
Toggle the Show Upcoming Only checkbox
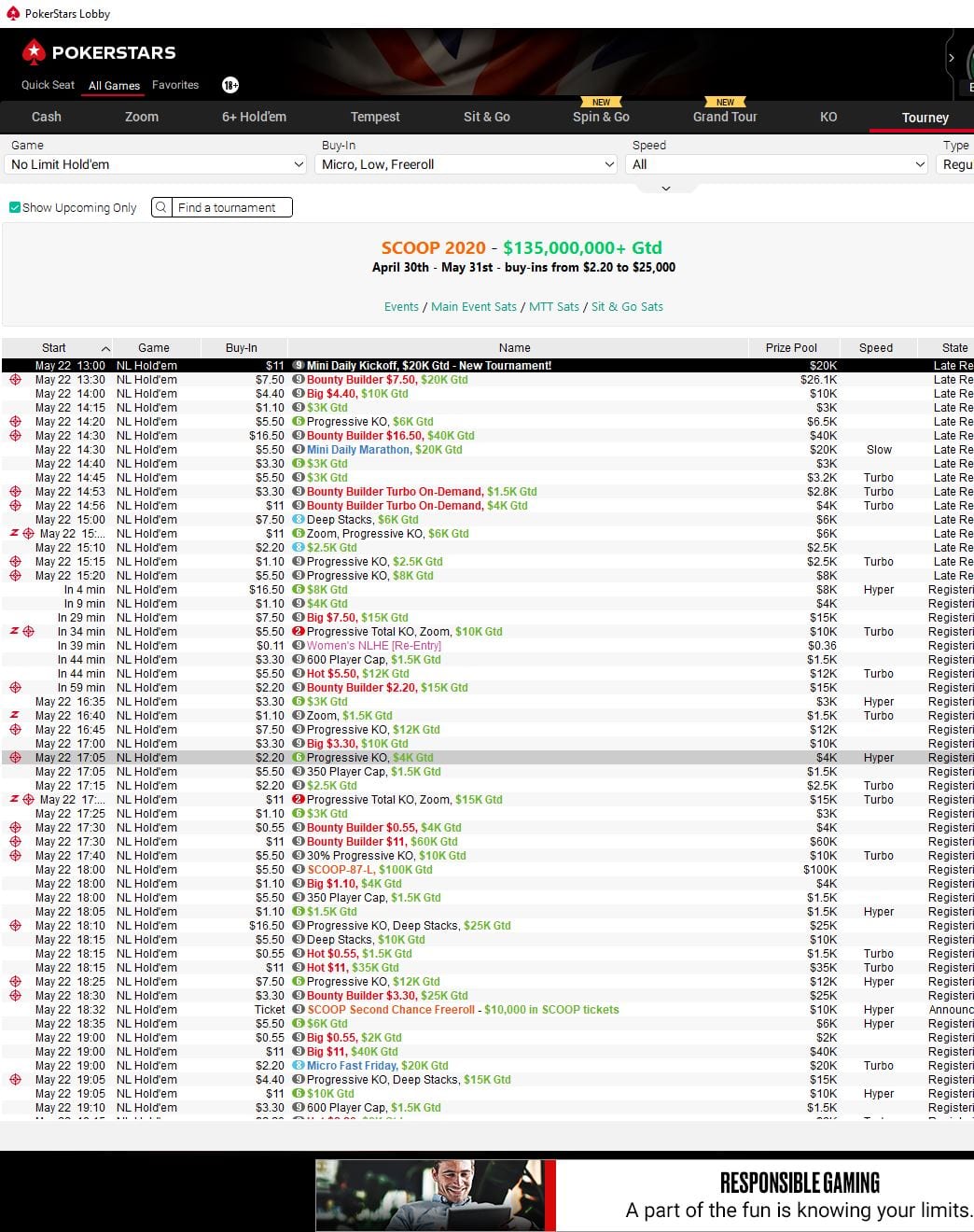click(15, 207)
